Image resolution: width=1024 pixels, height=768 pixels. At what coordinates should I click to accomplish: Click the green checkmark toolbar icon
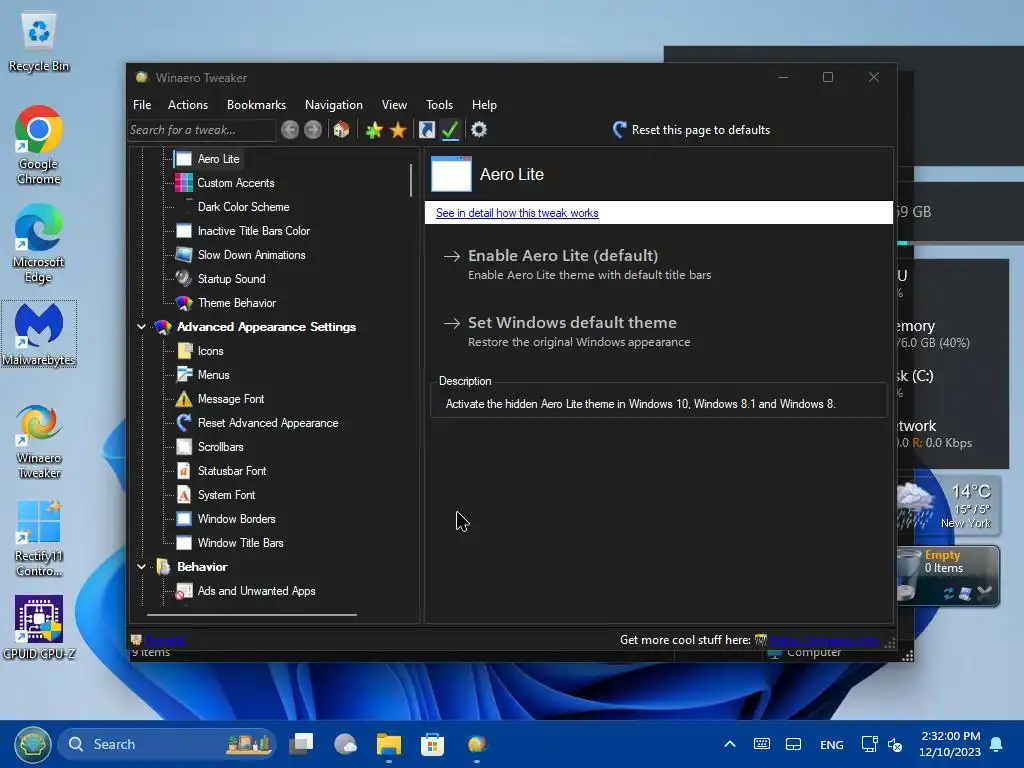coord(450,130)
